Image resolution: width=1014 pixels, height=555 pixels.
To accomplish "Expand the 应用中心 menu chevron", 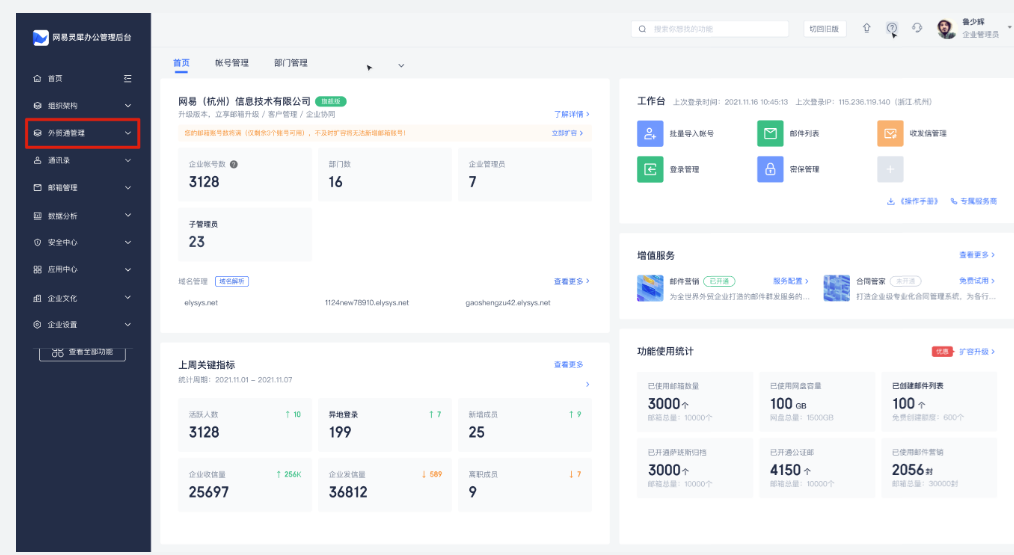I will point(128,269).
